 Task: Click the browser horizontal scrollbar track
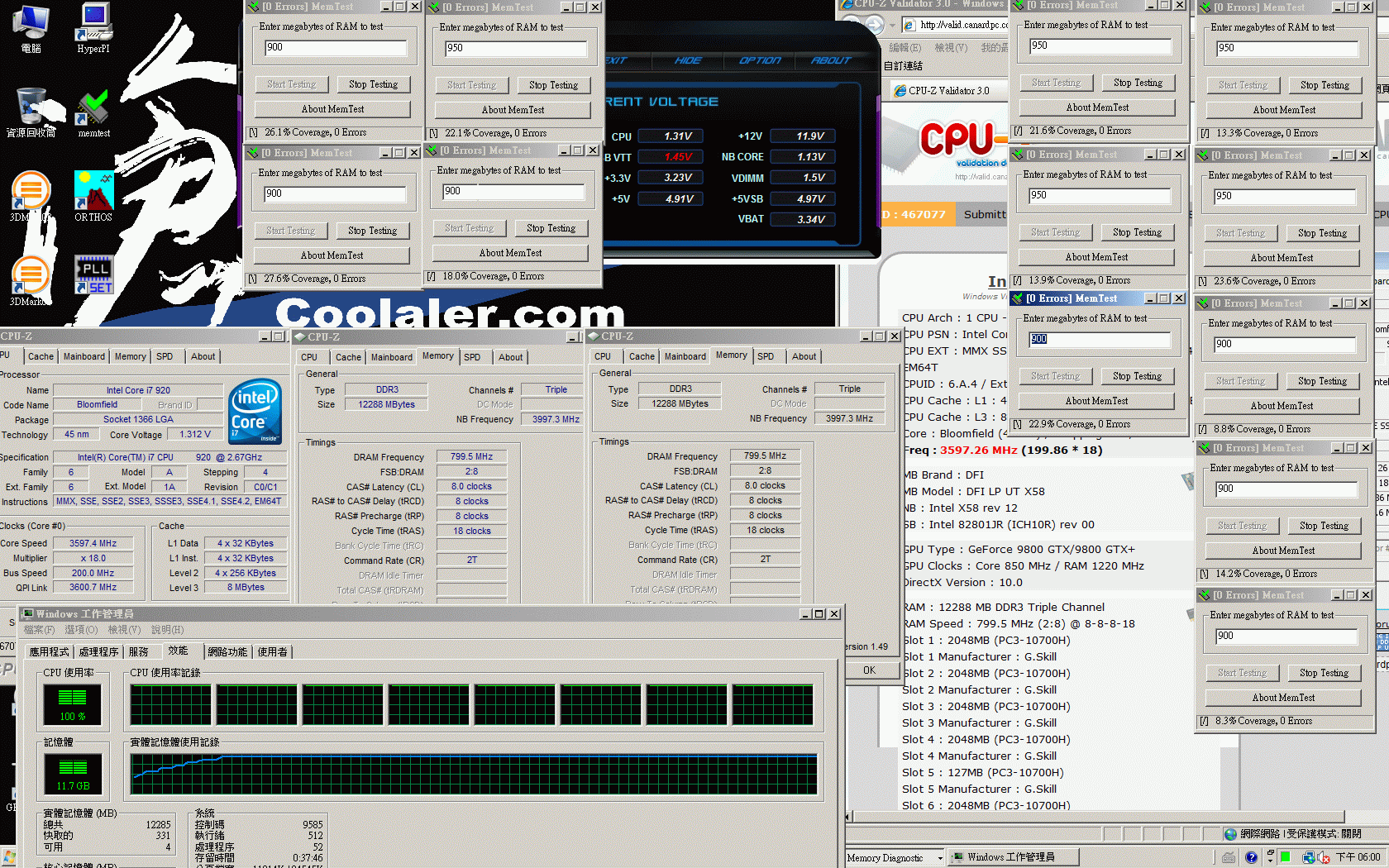click(x=1098, y=817)
